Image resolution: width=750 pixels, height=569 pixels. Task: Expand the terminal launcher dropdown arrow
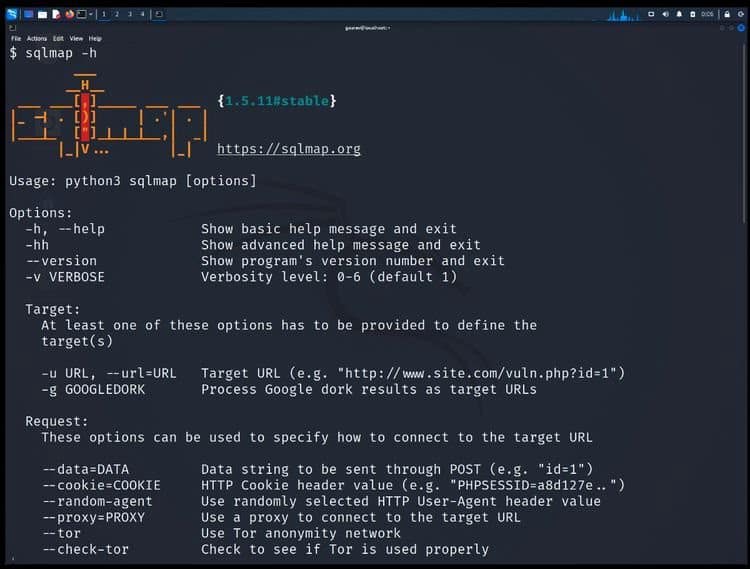tap(91, 14)
